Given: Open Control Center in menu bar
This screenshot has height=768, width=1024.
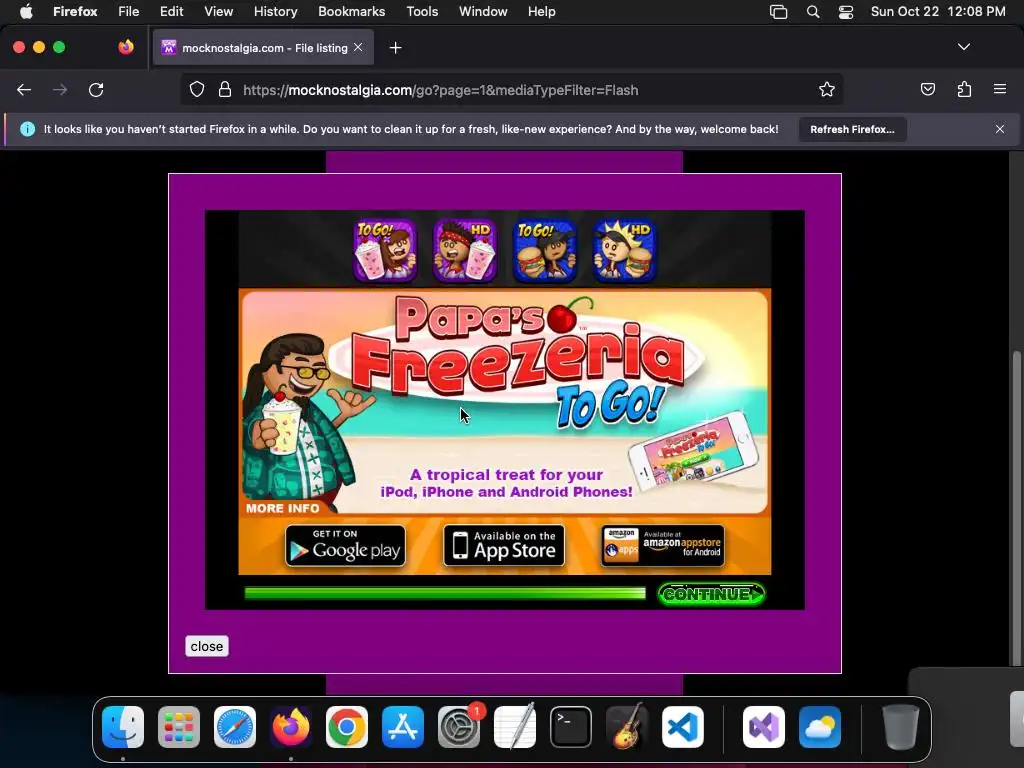Looking at the screenshot, I should pos(846,12).
